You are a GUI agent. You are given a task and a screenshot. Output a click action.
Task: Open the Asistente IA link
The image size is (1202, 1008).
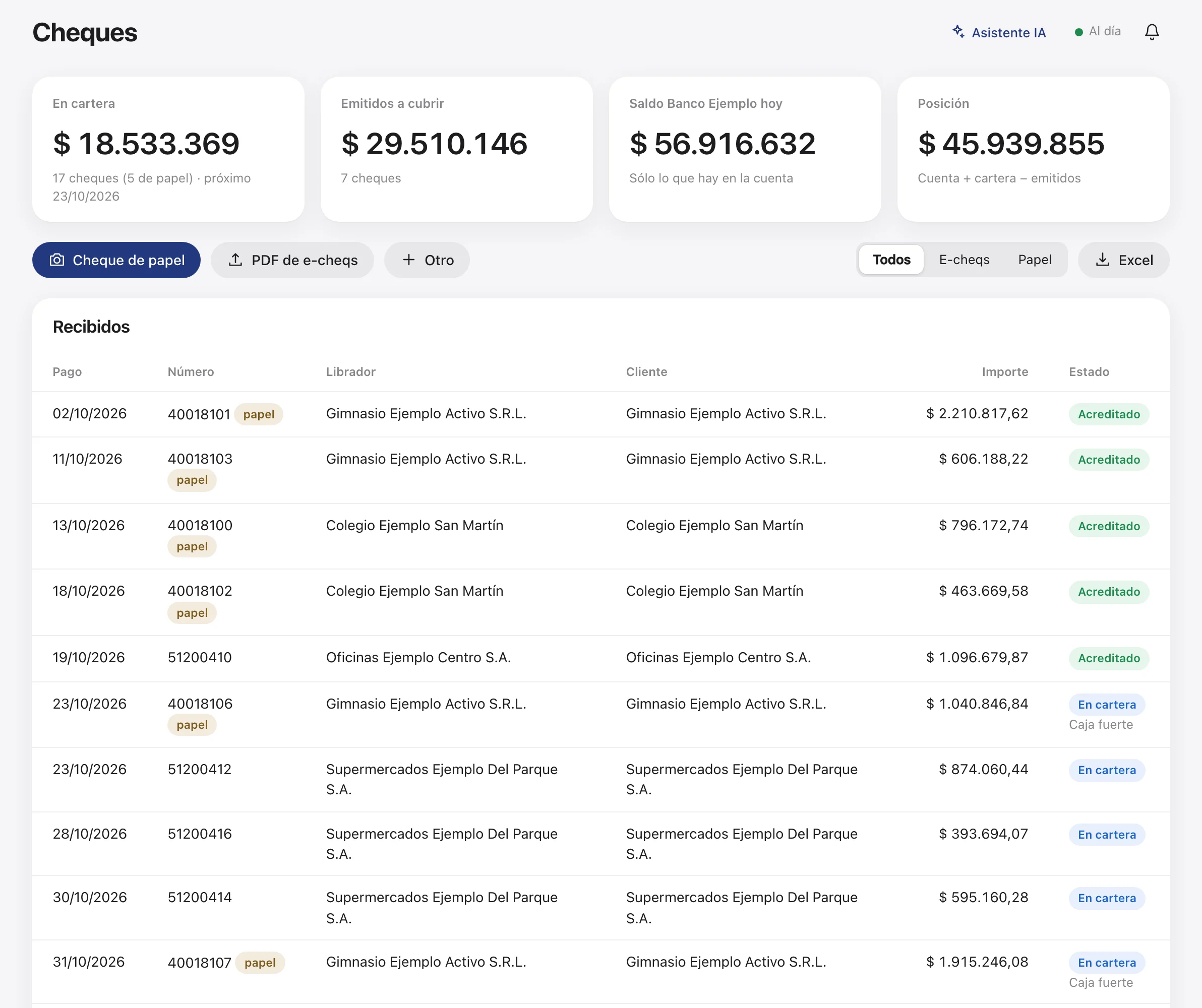point(999,32)
